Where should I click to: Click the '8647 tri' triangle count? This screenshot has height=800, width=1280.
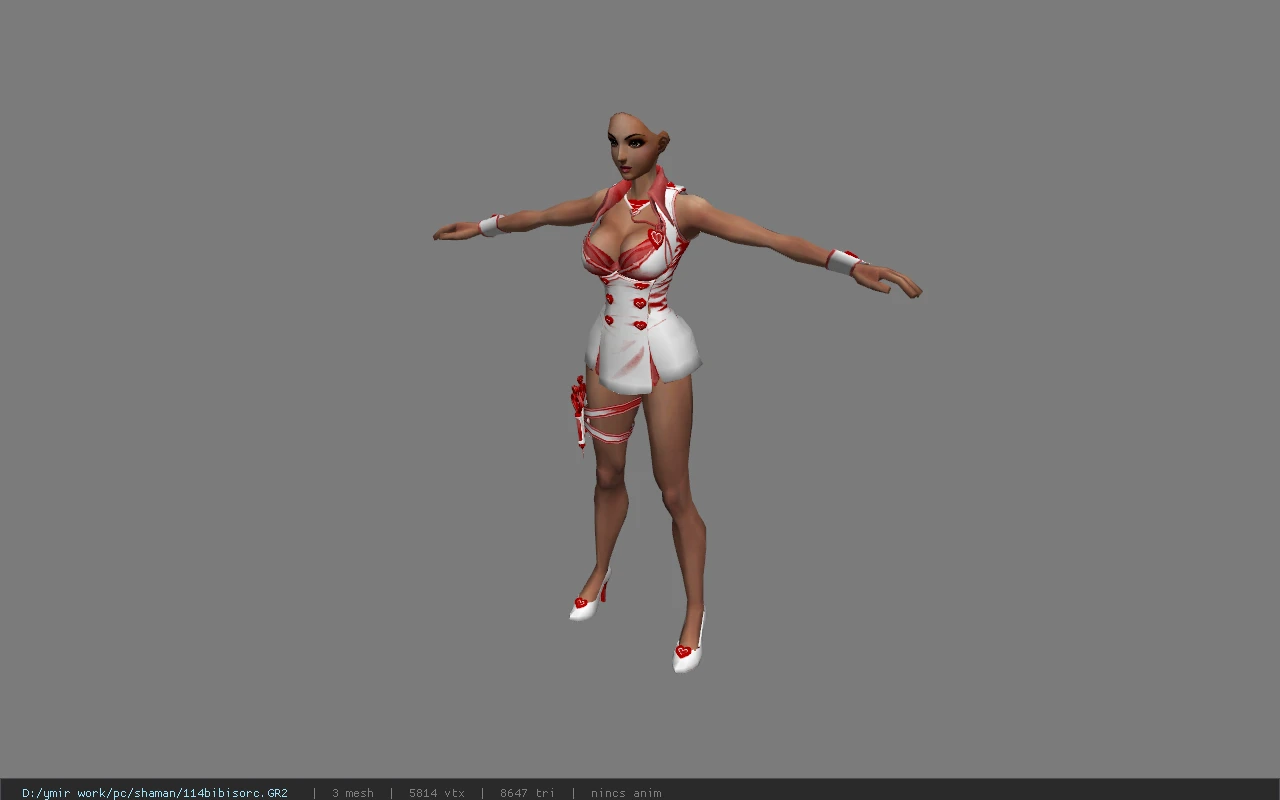click(527, 793)
